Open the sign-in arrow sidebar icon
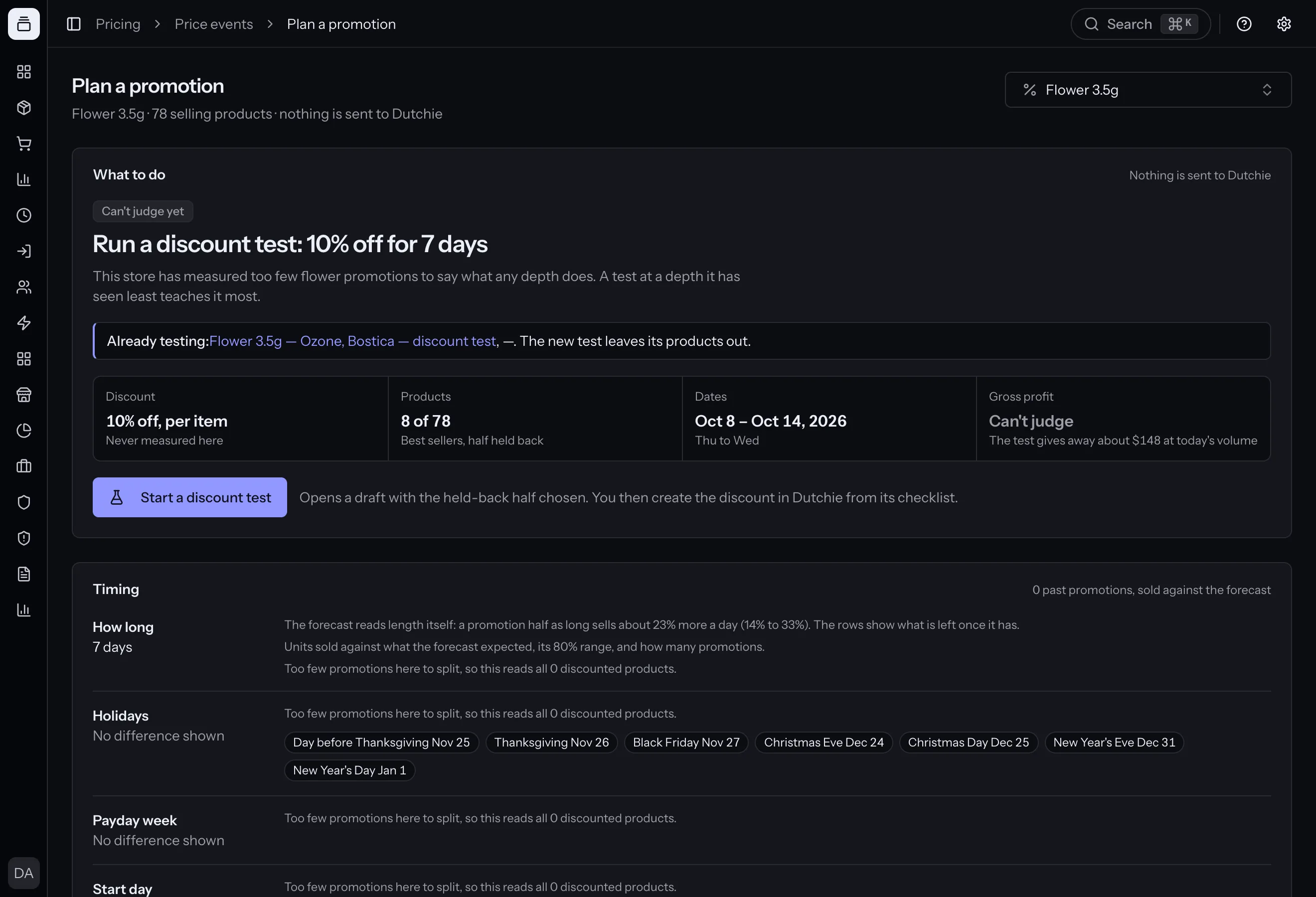This screenshot has height=897, width=1316. 24,251
